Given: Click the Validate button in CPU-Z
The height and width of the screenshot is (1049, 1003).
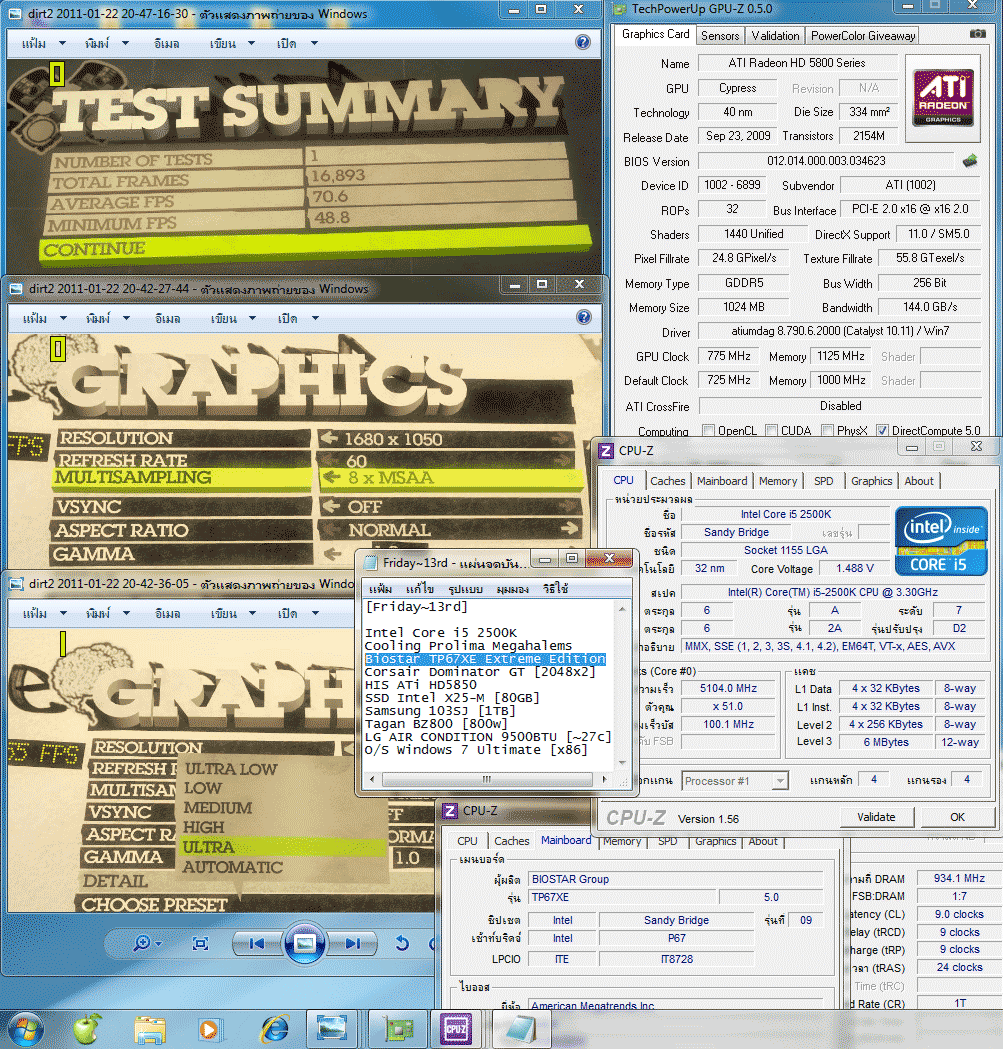Looking at the screenshot, I should [x=876, y=817].
